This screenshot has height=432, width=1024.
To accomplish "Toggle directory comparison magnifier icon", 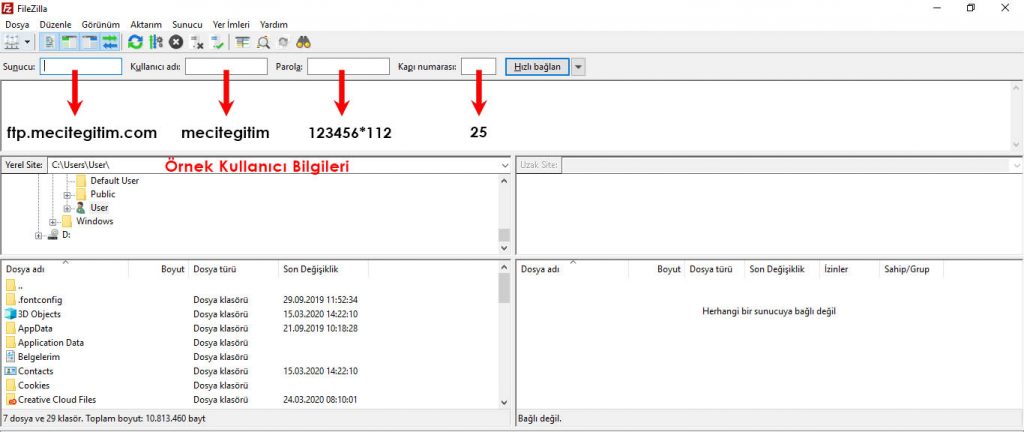I will [x=263, y=42].
